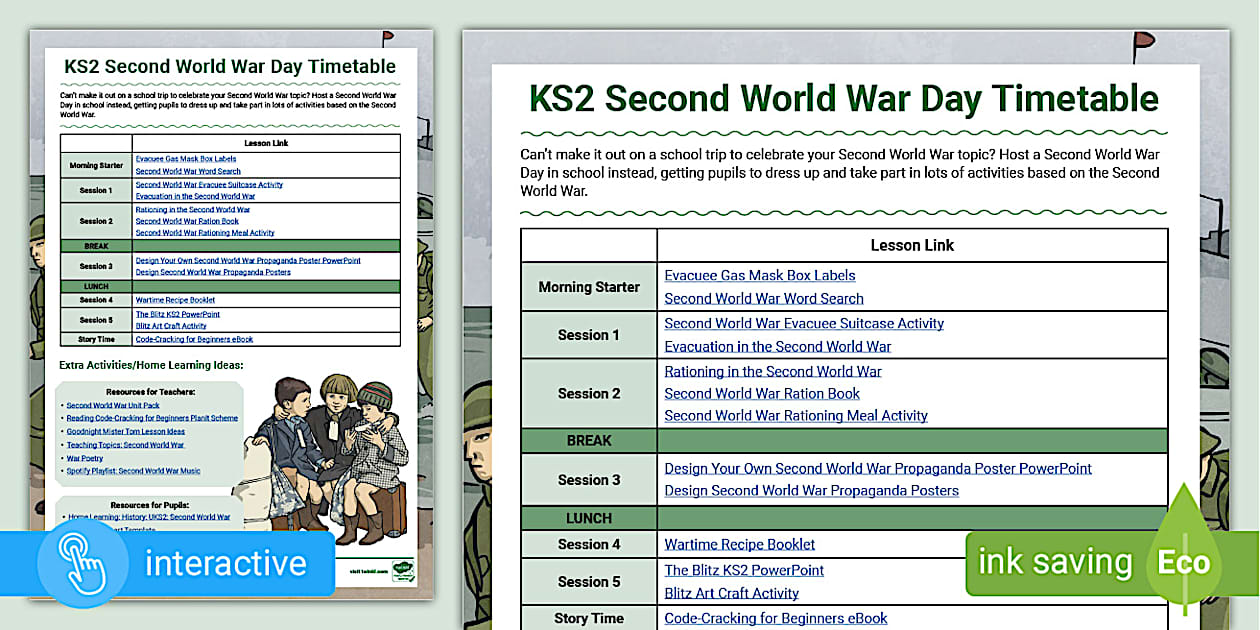
Task: Follow the Evacuation in the Second World War link
Action: (x=778, y=346)
